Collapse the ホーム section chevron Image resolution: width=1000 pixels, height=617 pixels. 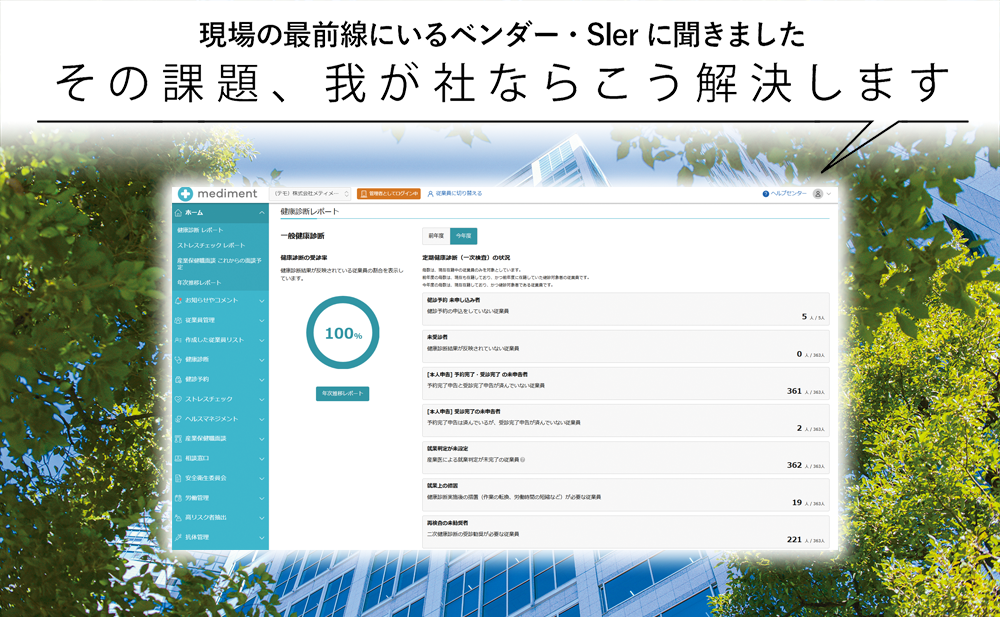(x=261, y=212)
